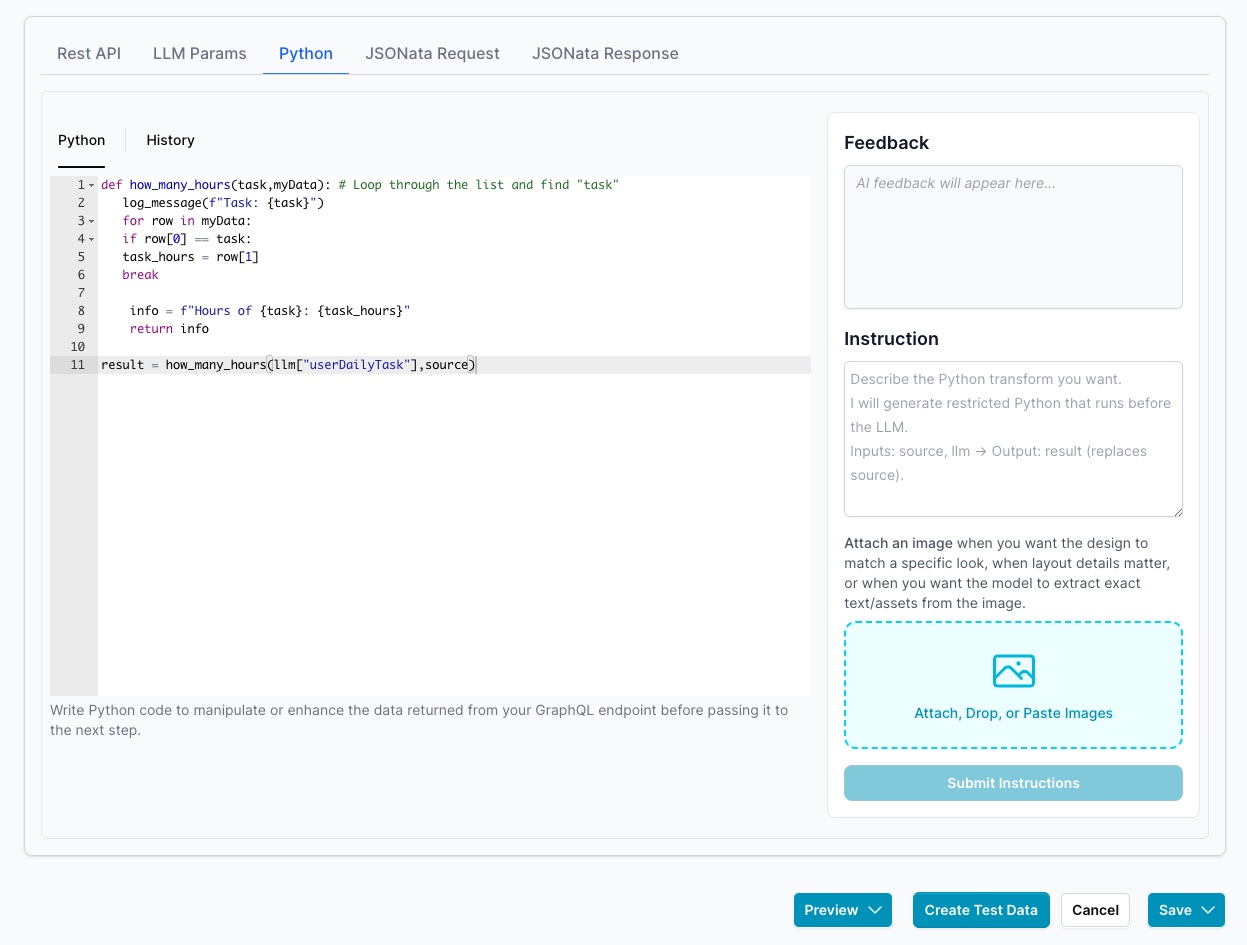The height and width of the screenshot is (945, 1247).
Task: Click the Create Test Data button
Action: [x=981, y=910]
